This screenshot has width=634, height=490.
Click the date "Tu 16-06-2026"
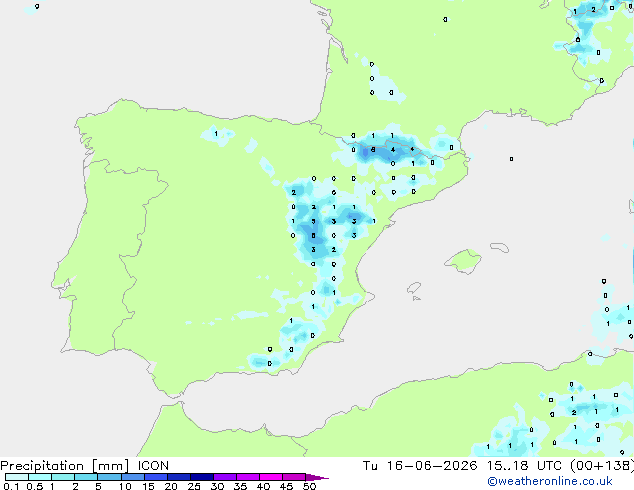420,466
